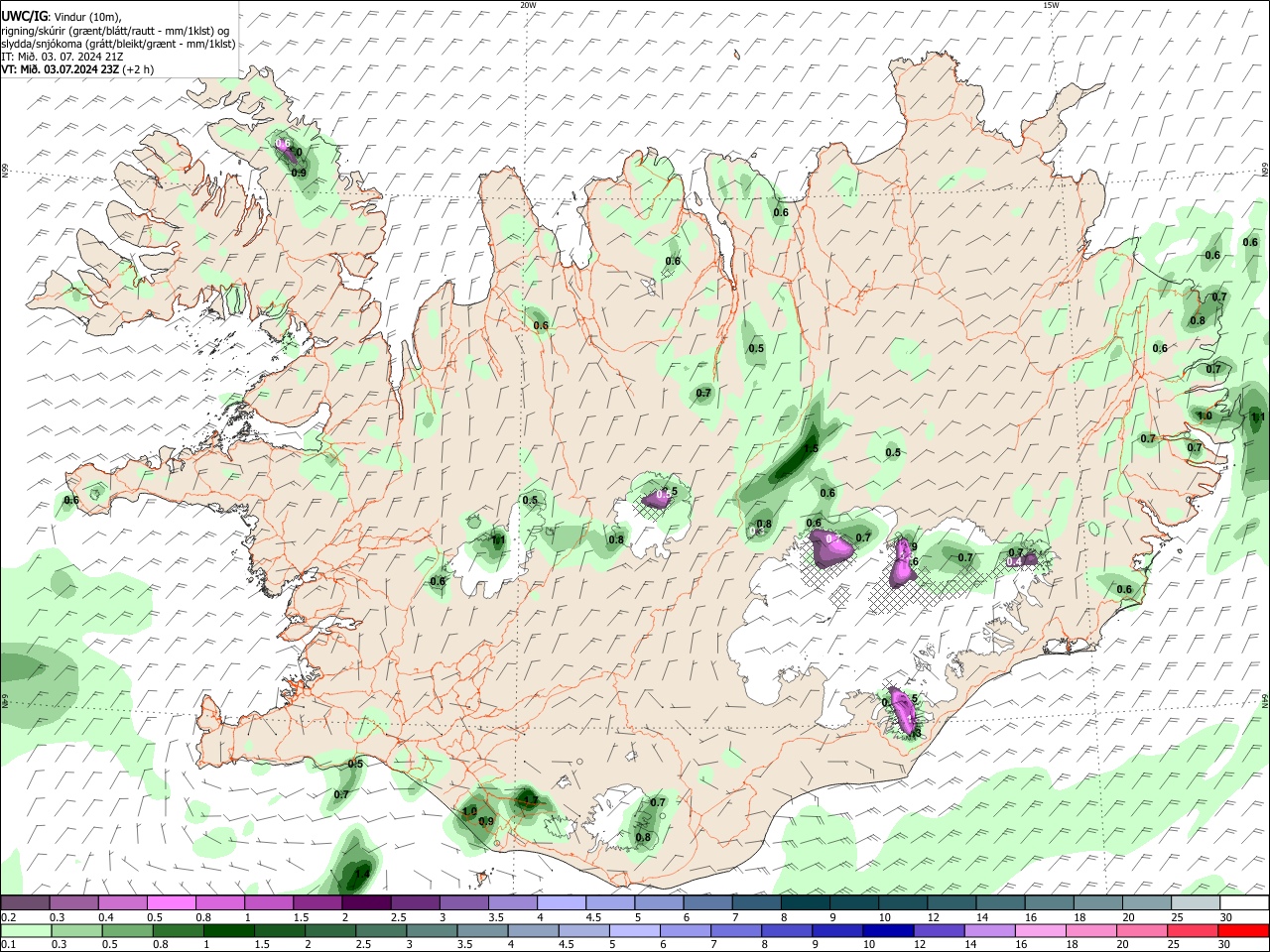This screenshot has width=1270, height=952.
Task: Select the 2.5 violet sleet/snow legend swatch
Action: tap(414, 902)
